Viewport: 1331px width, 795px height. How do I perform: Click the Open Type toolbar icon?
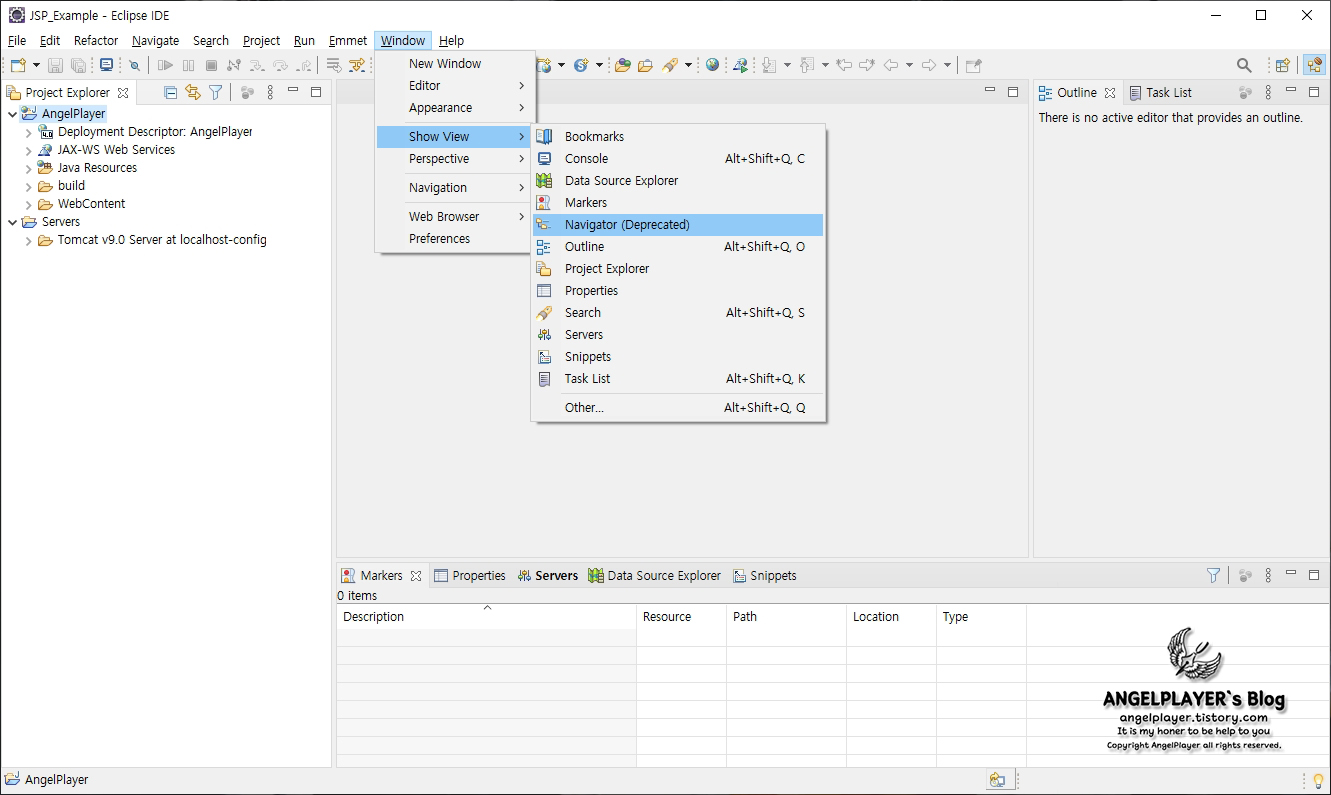622,65
